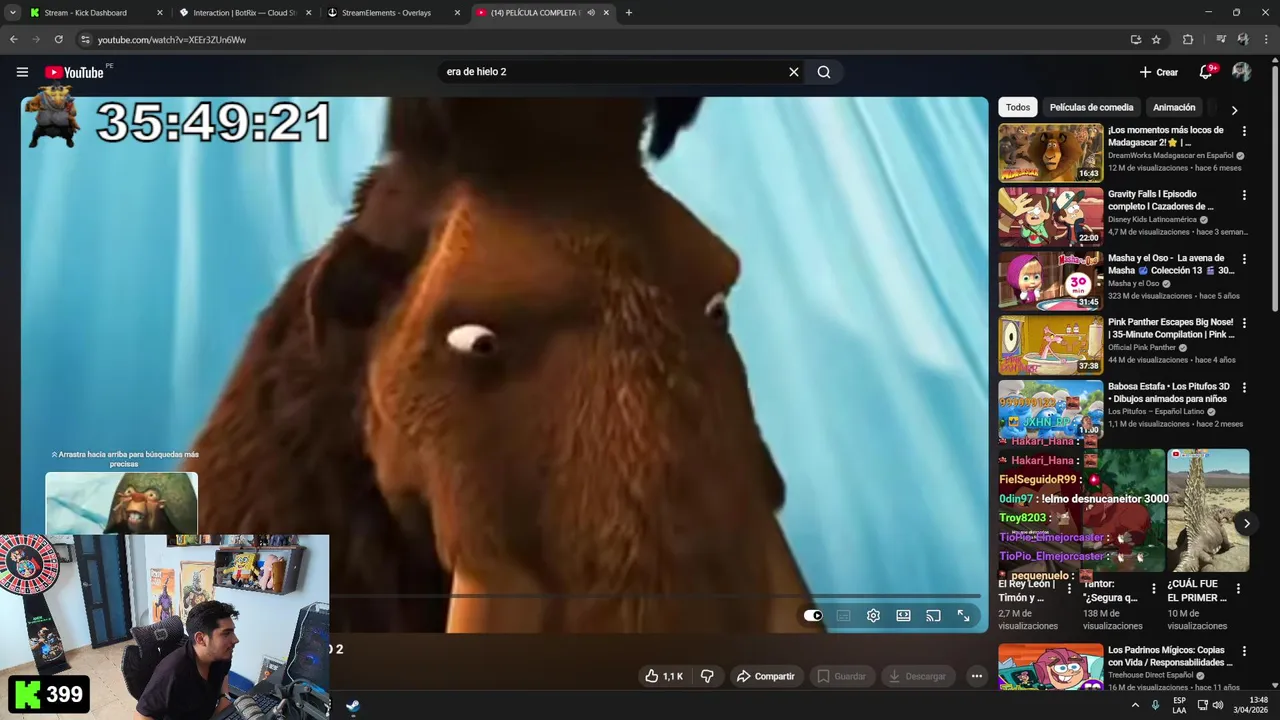Cast video with the Play on TV icon
The image size is (1280, 720).
point(933,616)
